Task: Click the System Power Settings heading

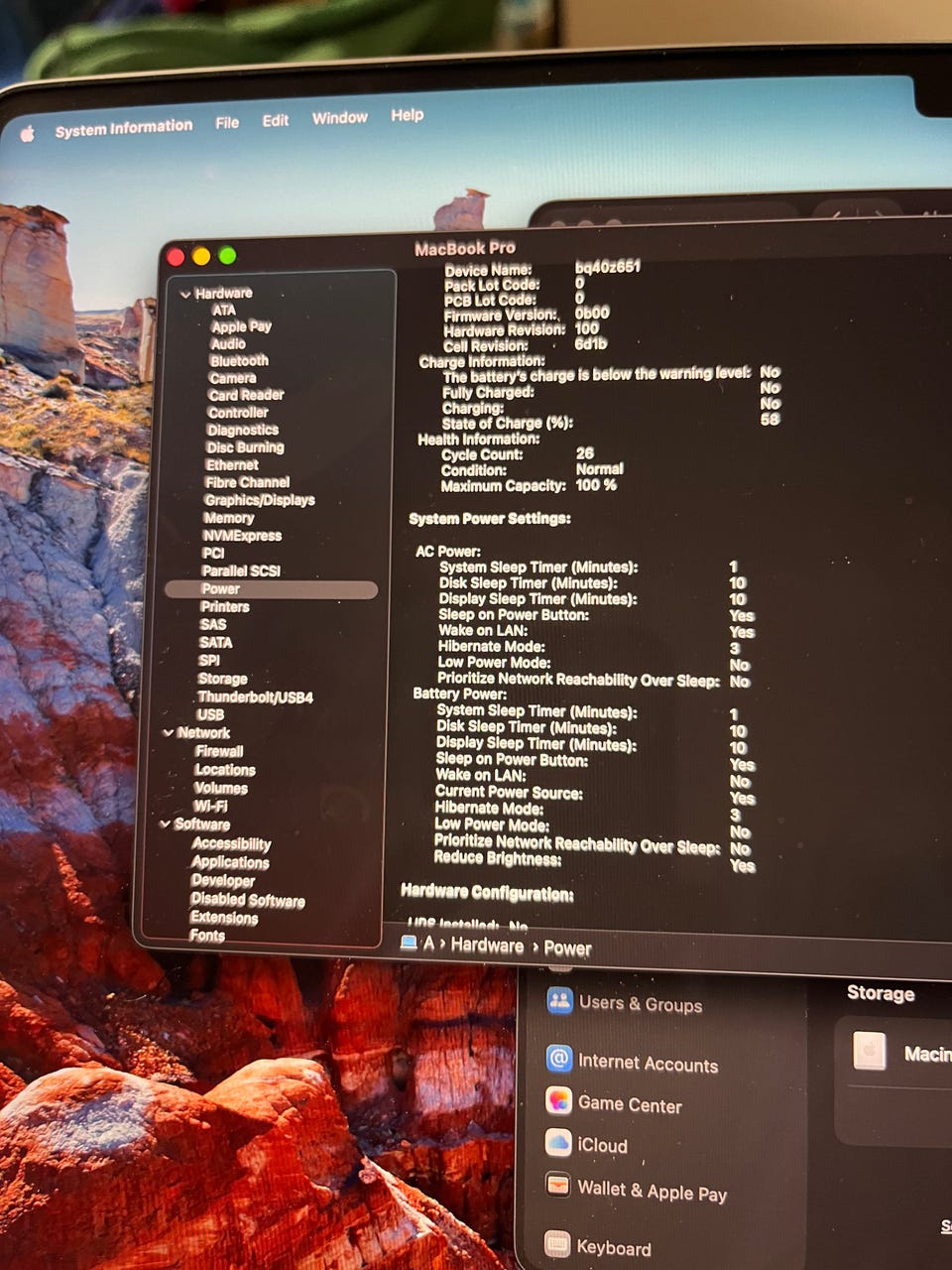Action: [x=490, y=519]
